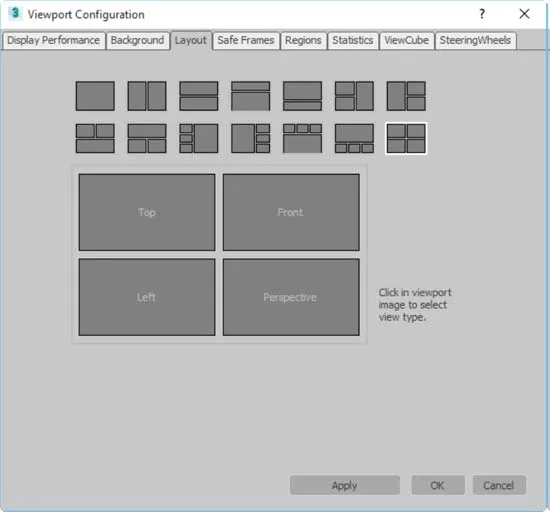This screenshot has width=550, height=512.
Task: Pick layout with two top, wide bottom
Action: (x=95, y=138)
